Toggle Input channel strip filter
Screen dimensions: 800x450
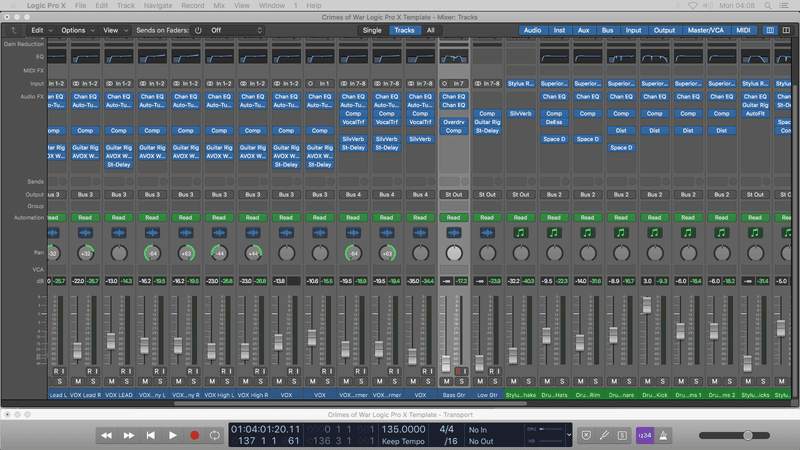pyautogui.click(x=633, y=30)
